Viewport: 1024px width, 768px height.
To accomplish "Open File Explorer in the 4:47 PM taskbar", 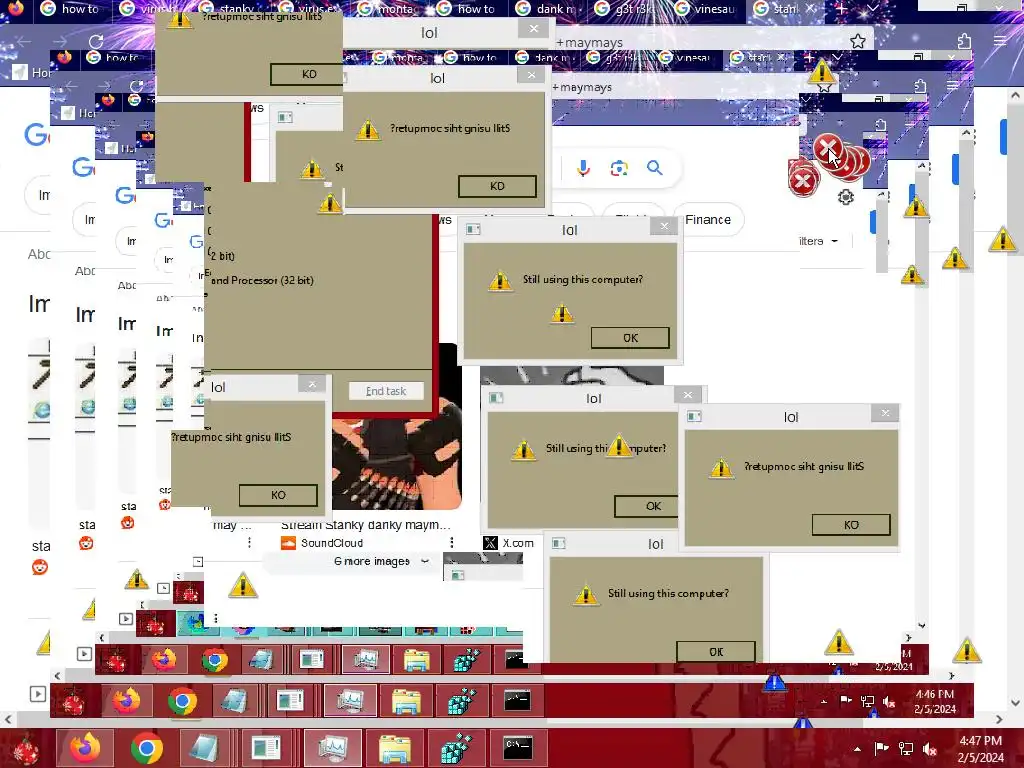I will tap(395, 748).
